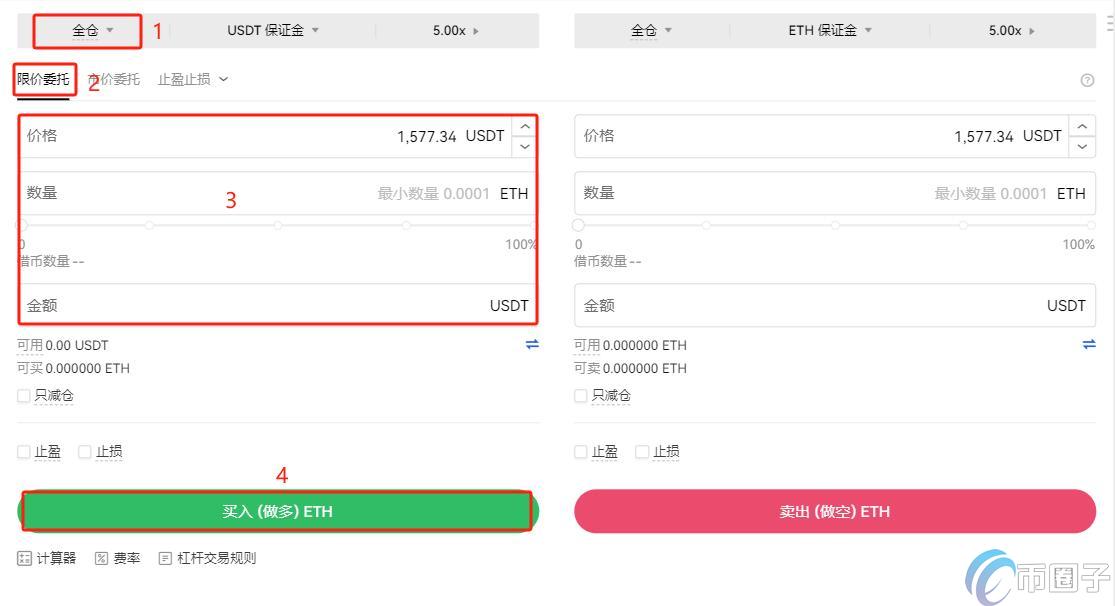Open the 全仓 margin mode dropdown
The height and width of the screenshot is (606, 1115).
pos(85,30)
